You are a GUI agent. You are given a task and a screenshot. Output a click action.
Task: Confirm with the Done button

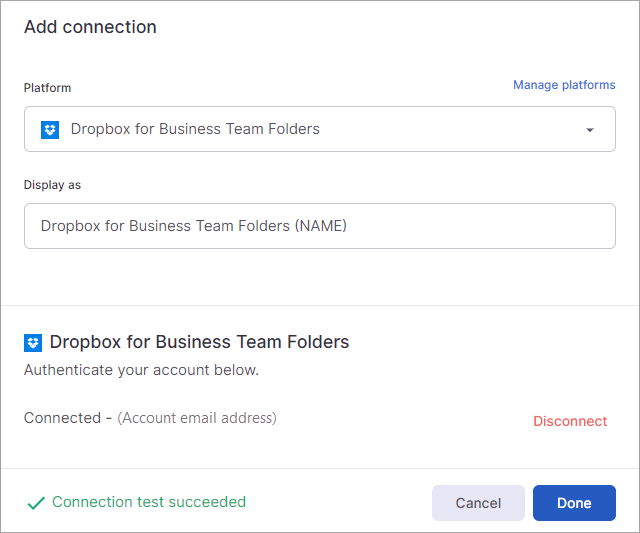574,503
